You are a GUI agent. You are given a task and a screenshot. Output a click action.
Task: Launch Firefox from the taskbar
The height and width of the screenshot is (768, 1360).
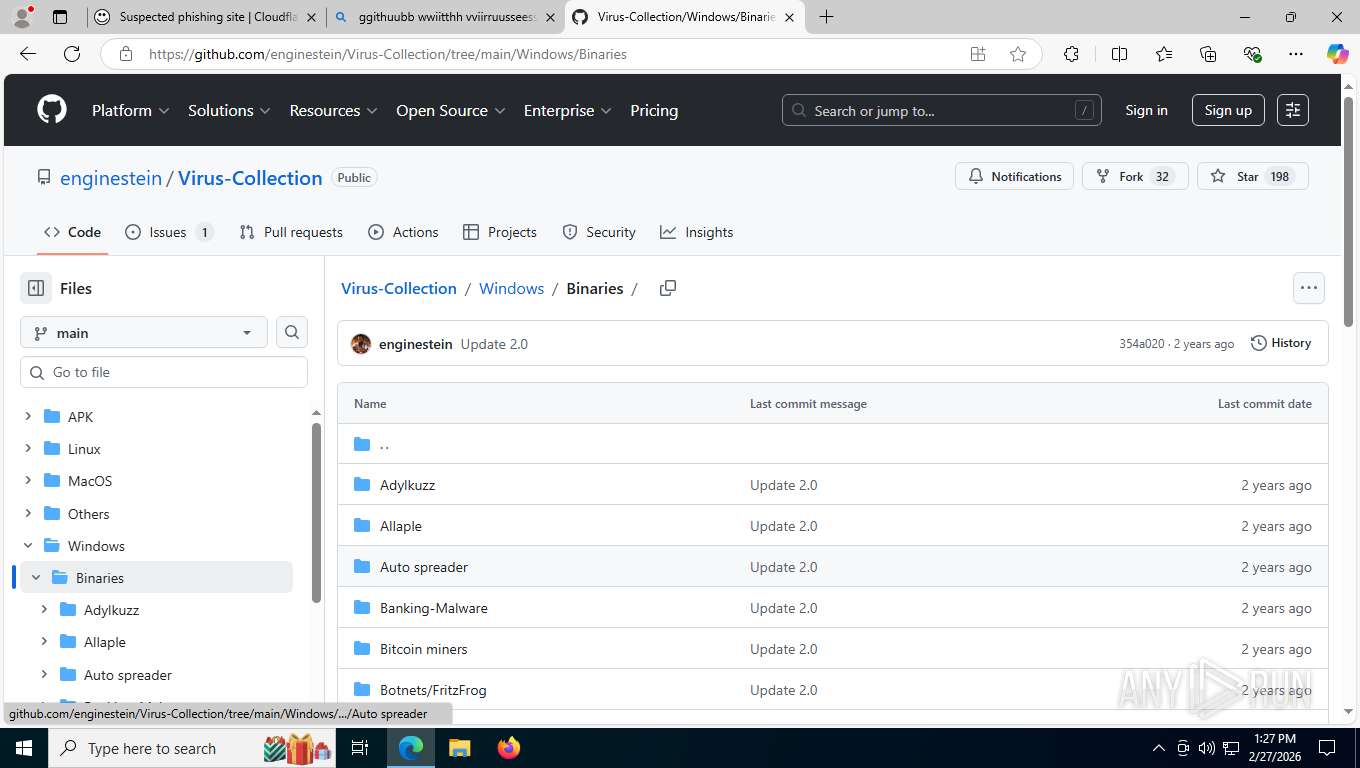509,748
